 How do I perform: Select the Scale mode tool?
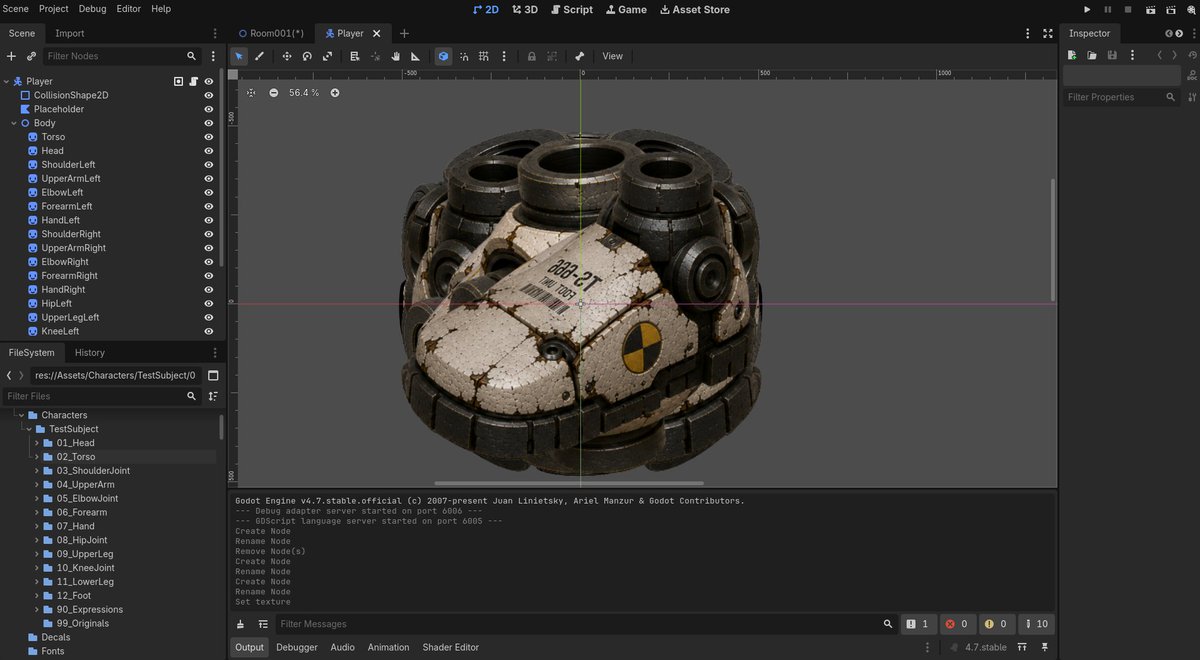coord(327,56)
